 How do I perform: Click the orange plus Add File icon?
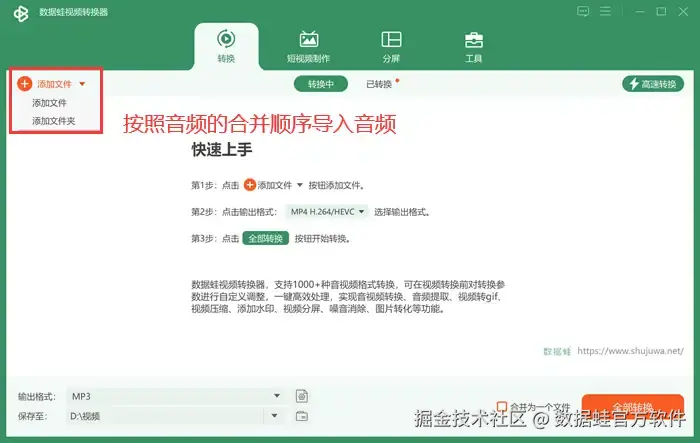pyautogui.click(x=25, y=84)
